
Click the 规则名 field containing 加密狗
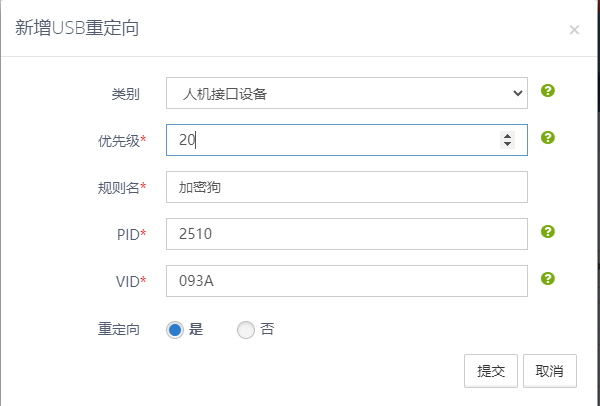click(x=346, y=187)
